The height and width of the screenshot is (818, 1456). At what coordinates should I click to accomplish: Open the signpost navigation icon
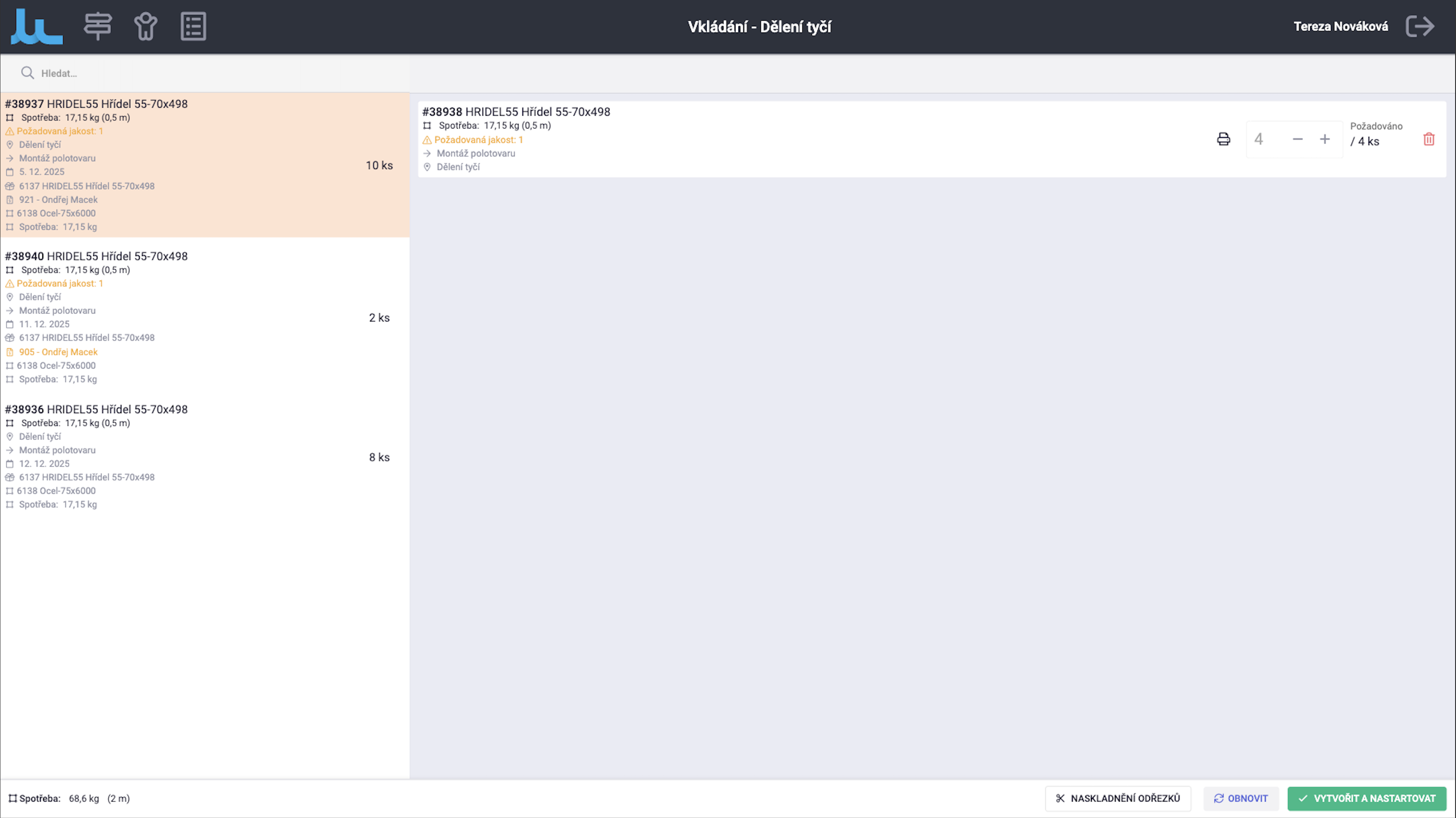[x=98, y=26]
